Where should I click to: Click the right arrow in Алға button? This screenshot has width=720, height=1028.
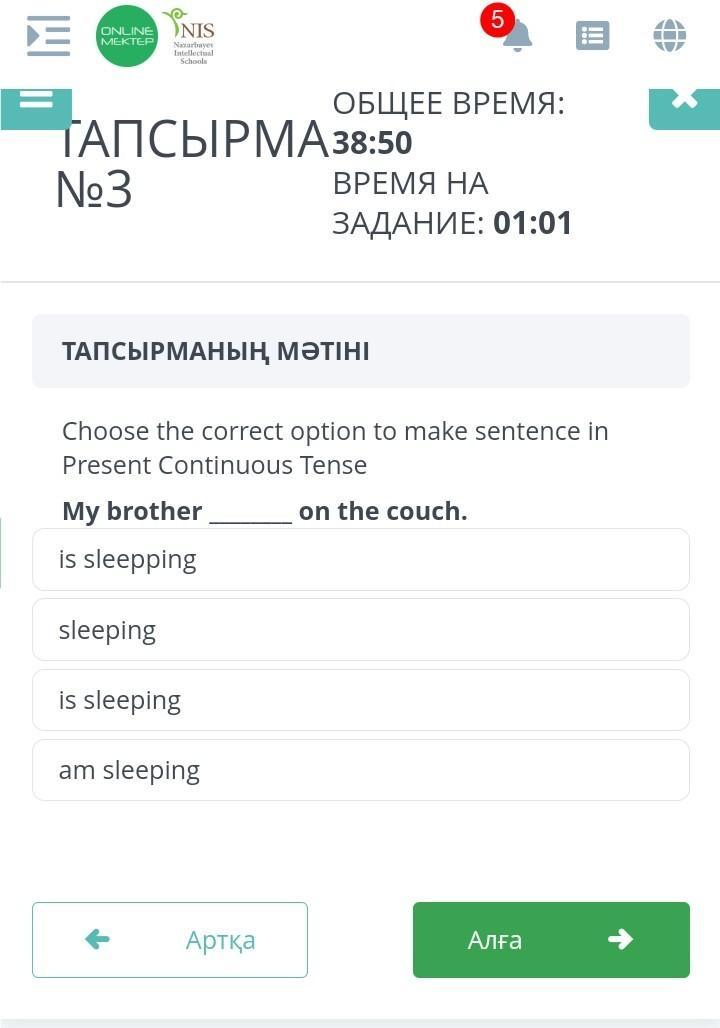point(620,939)
